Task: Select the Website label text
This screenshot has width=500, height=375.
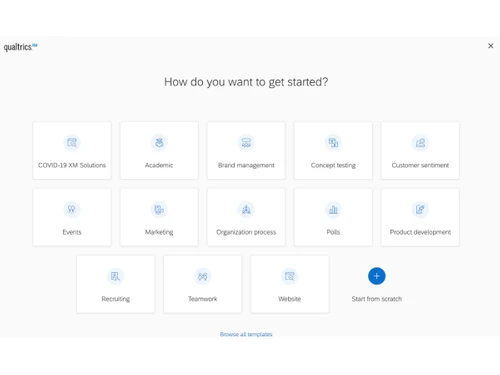Action: point(289,299)
